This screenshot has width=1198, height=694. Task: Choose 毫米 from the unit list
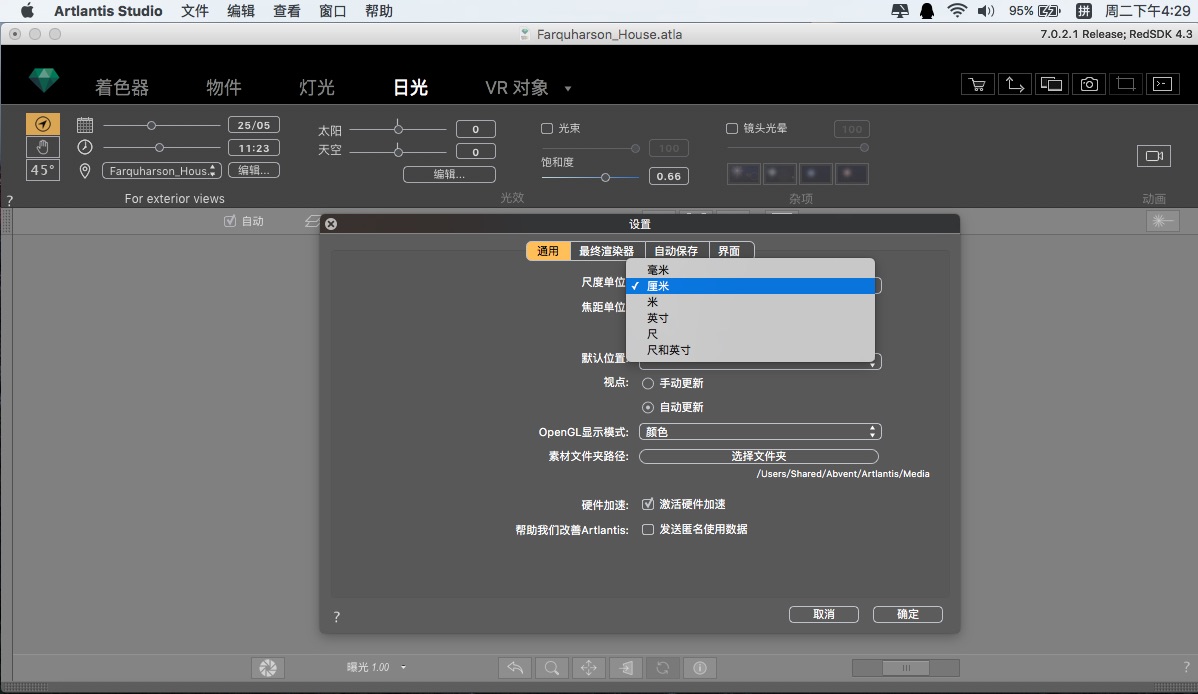pyautogui.click(x=750, y=270)
